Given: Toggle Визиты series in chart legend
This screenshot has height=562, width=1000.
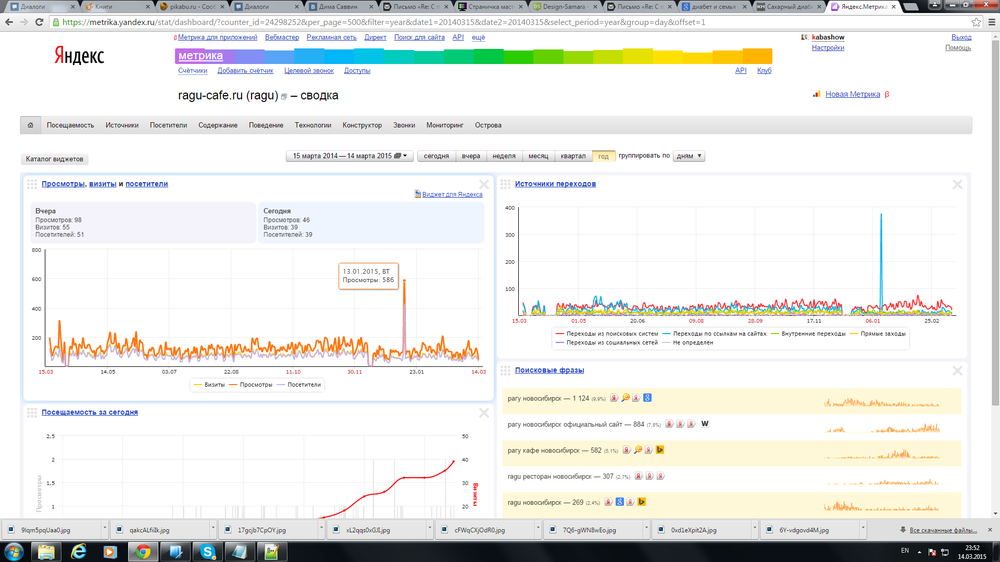Looking at the screenshot, I should pos(209,385).
